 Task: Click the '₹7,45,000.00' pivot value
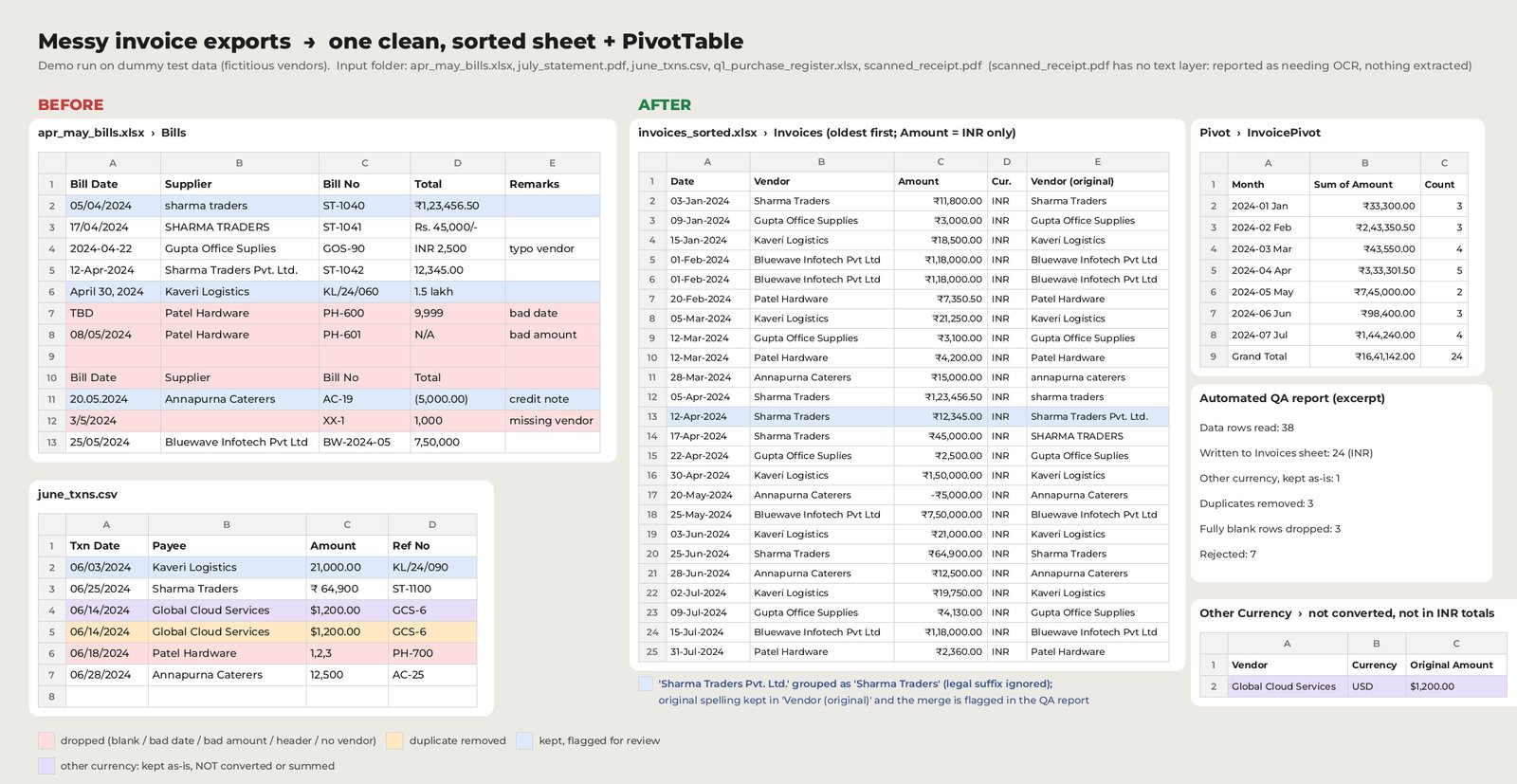click(x=1365, y=292)
